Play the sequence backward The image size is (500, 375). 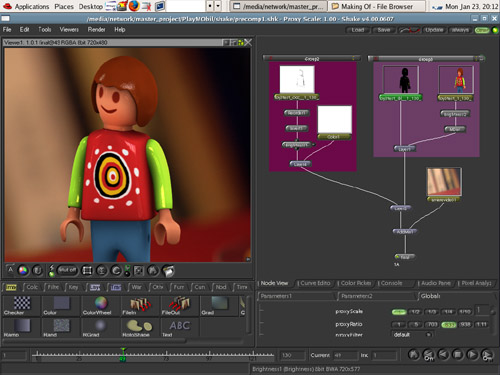pos(443,355)
